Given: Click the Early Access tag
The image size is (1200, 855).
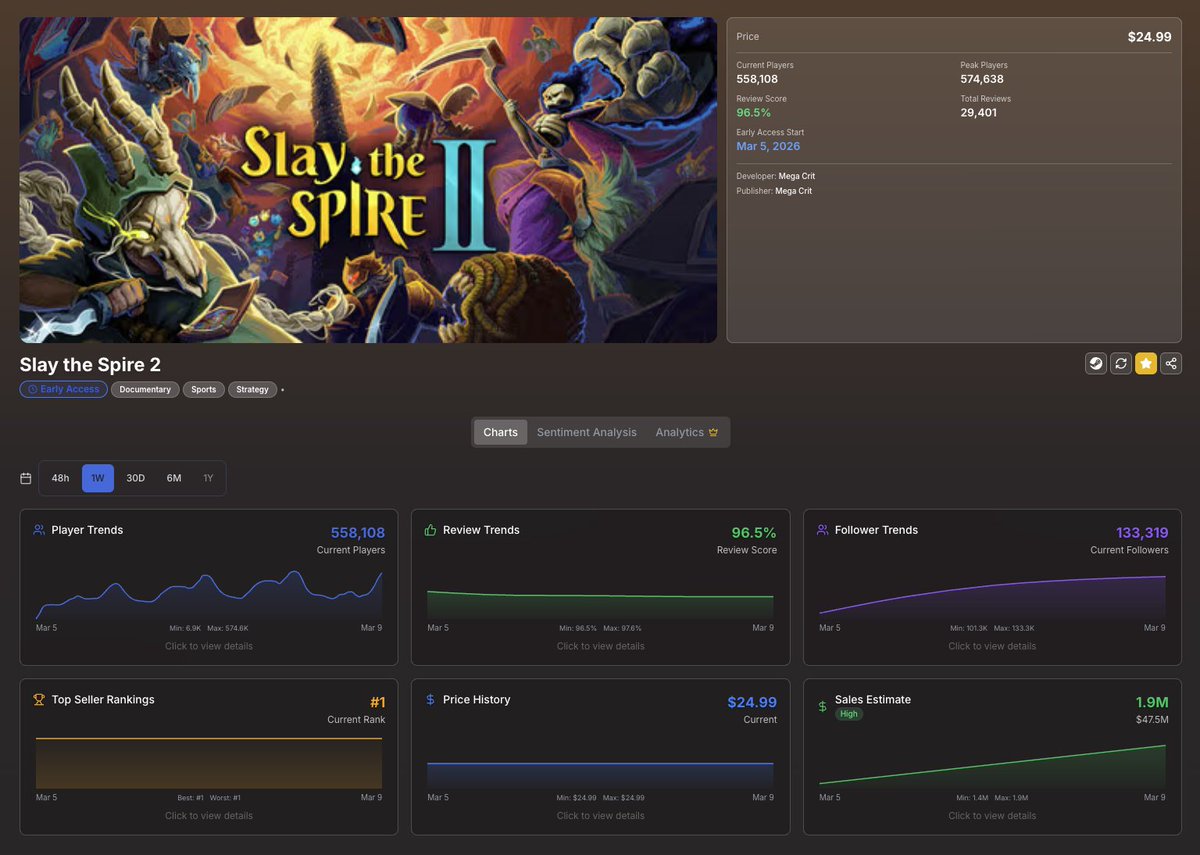Looking at the screenshot, I should pos(63,389).
